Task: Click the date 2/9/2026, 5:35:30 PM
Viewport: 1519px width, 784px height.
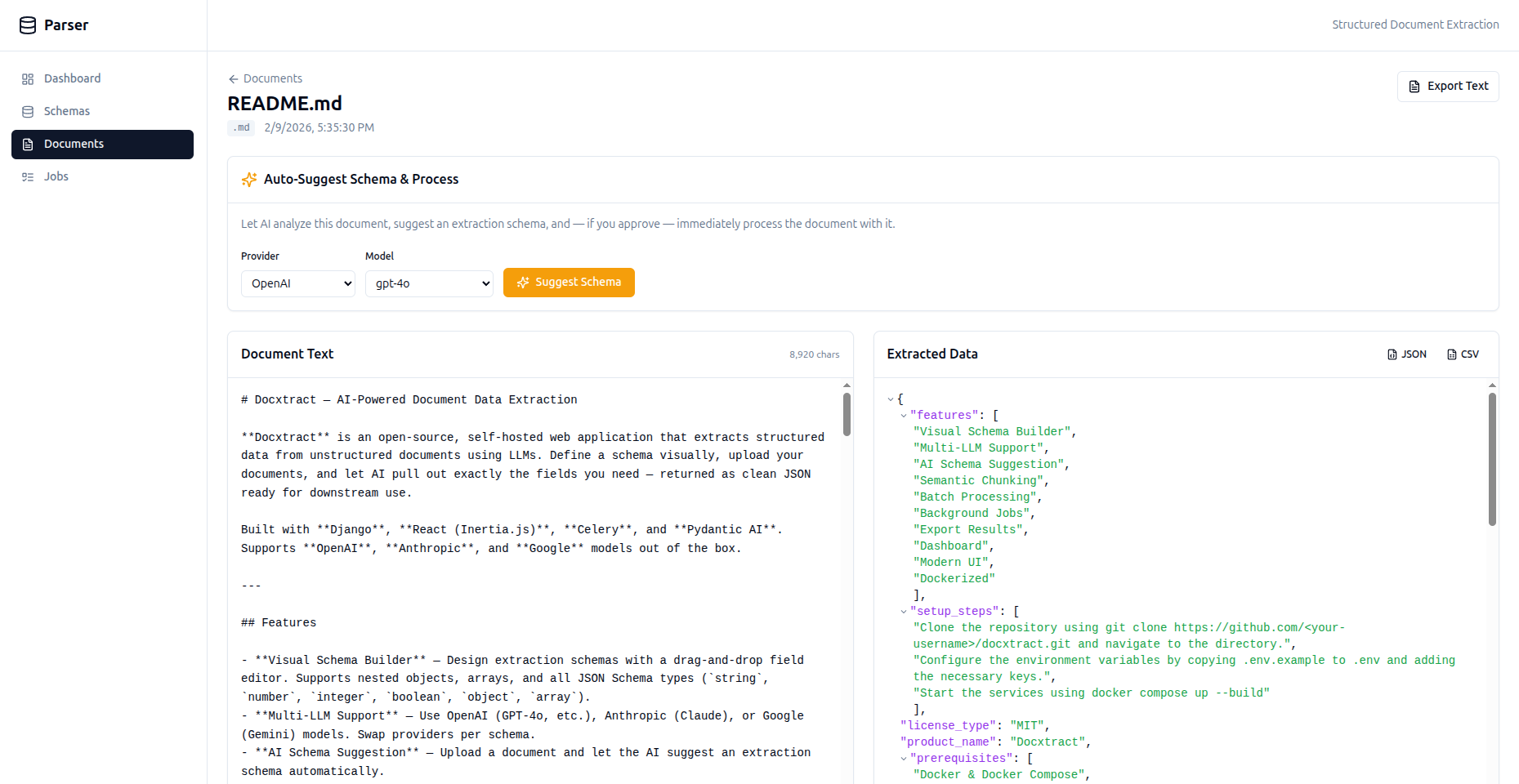Action: coord(319,128)
